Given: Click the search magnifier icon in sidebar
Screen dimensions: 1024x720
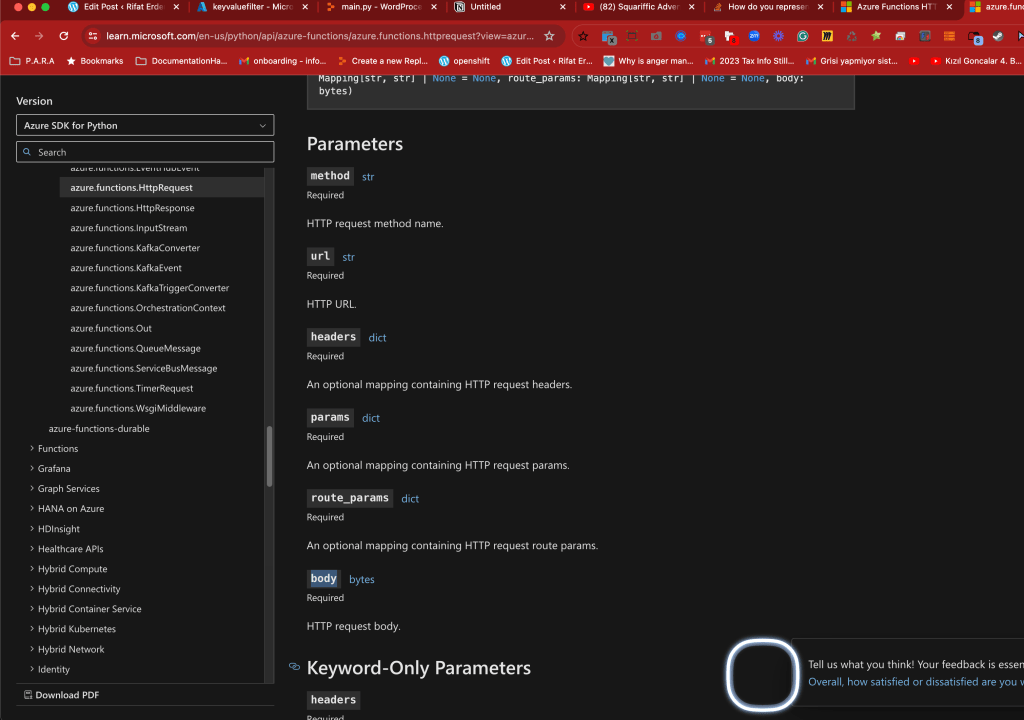Looking at the screenshot, I should (x=27, y=152).
